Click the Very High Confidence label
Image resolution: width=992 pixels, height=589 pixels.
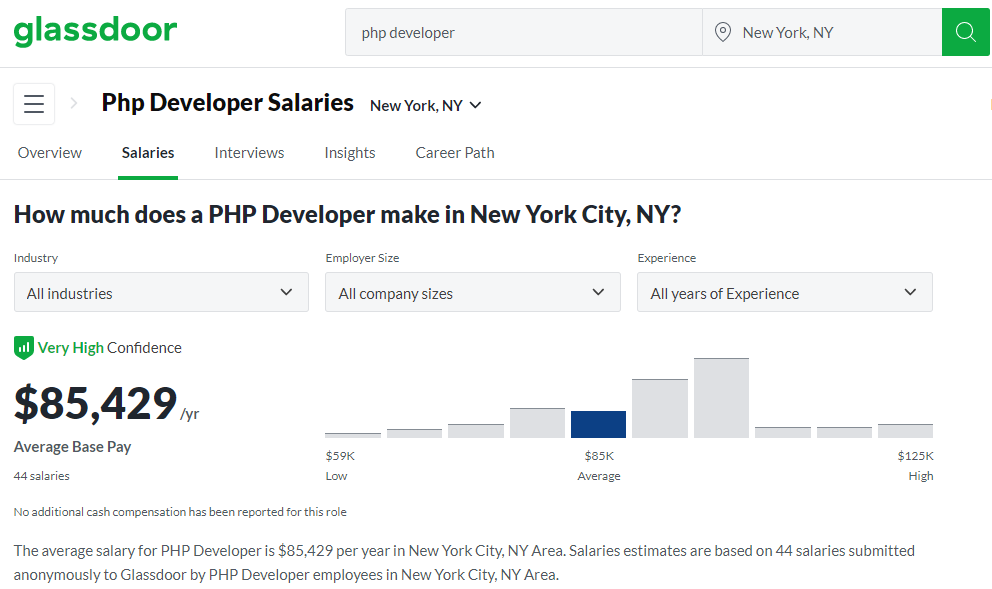click(x=109, y=348)
